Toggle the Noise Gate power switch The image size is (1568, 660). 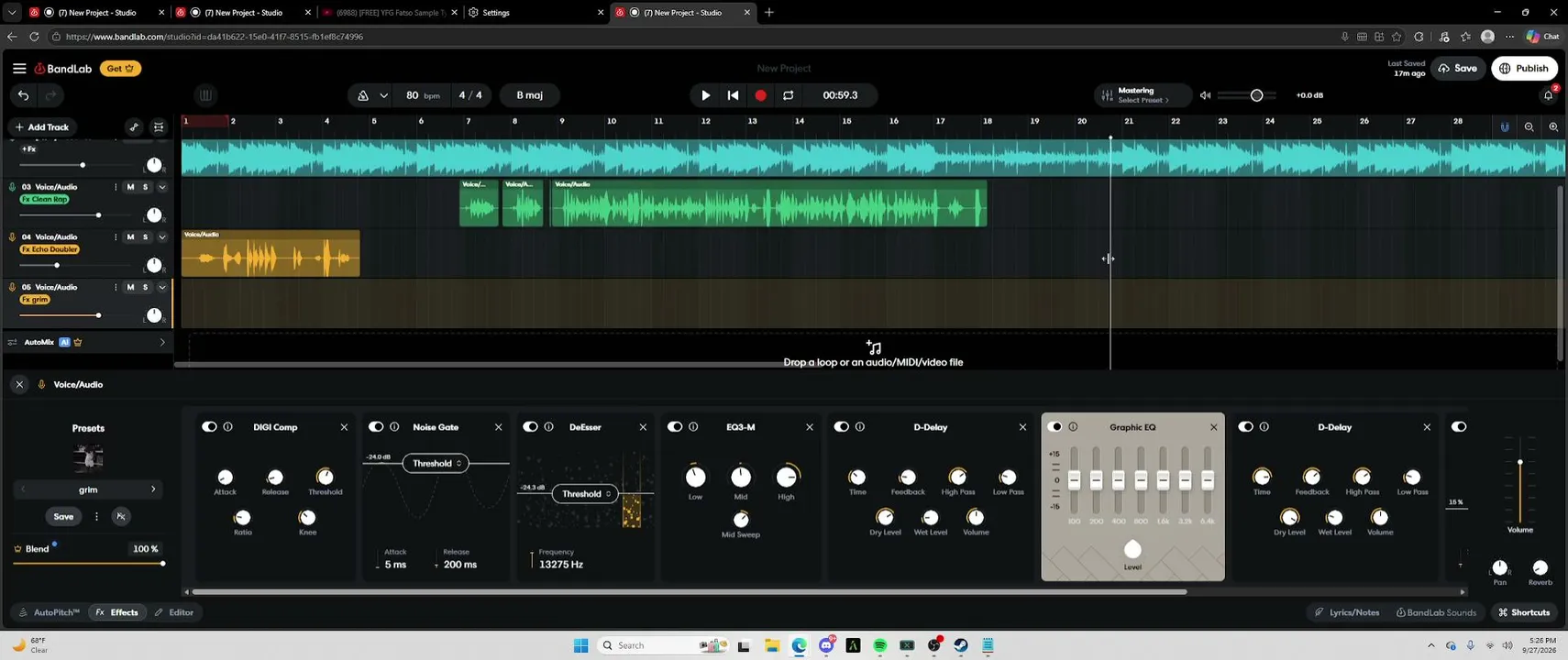[x=376, y=427]
